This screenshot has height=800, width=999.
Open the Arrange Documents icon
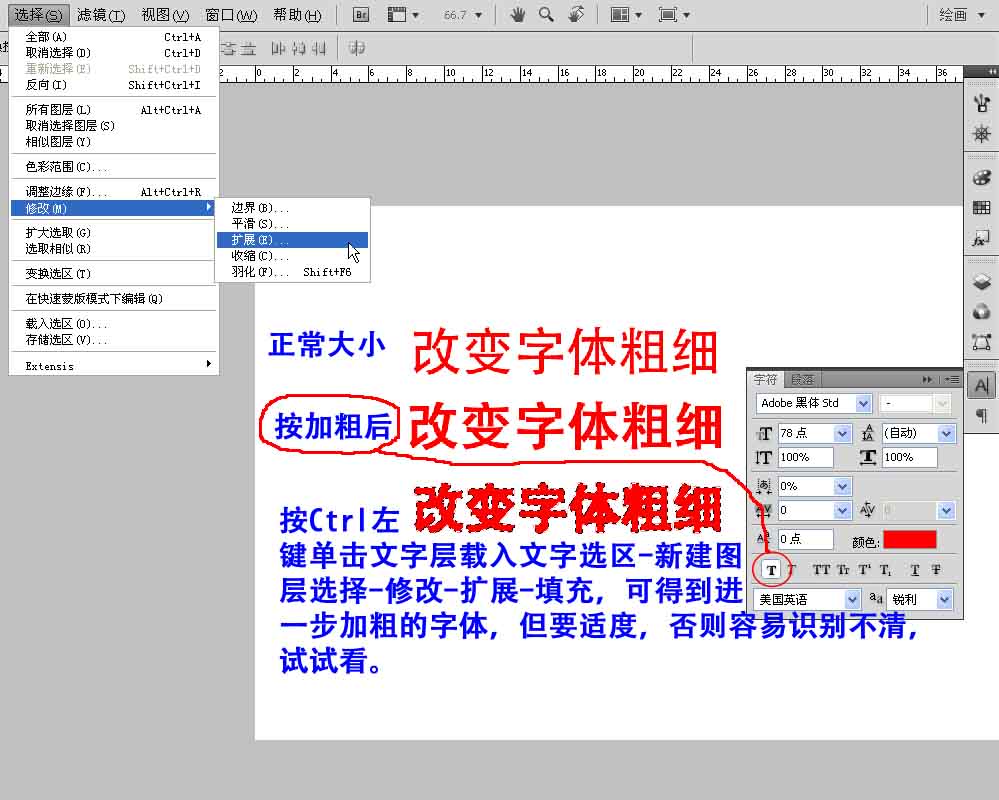625,15
